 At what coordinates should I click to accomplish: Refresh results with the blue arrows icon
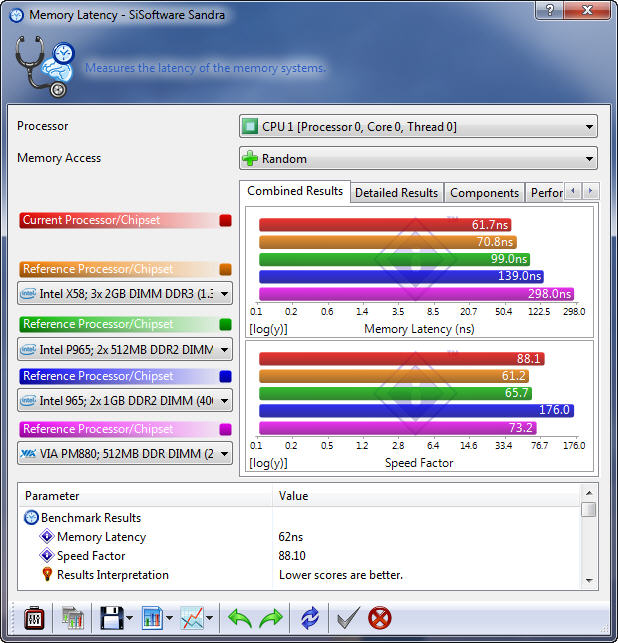310,618
